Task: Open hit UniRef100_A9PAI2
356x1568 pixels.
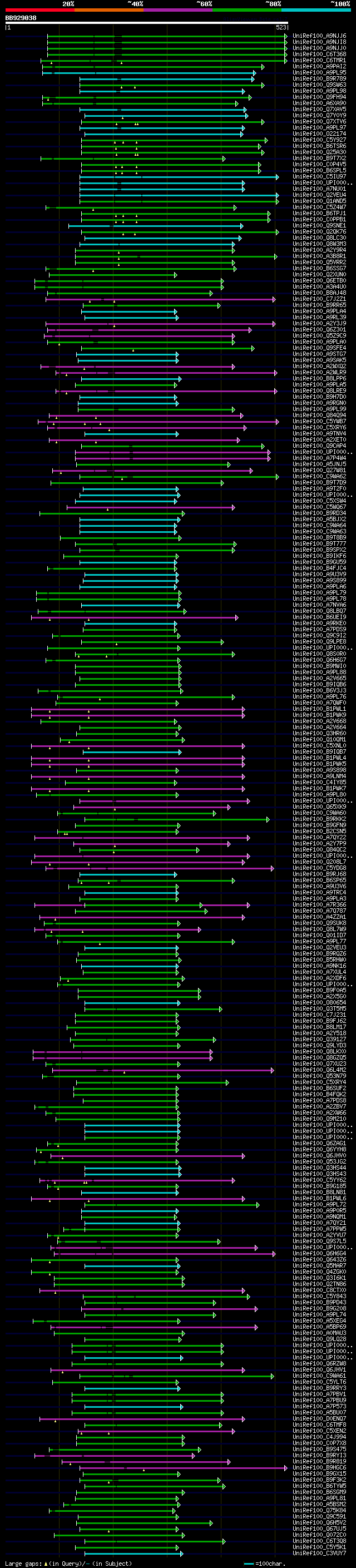Action: click(319, 67)
